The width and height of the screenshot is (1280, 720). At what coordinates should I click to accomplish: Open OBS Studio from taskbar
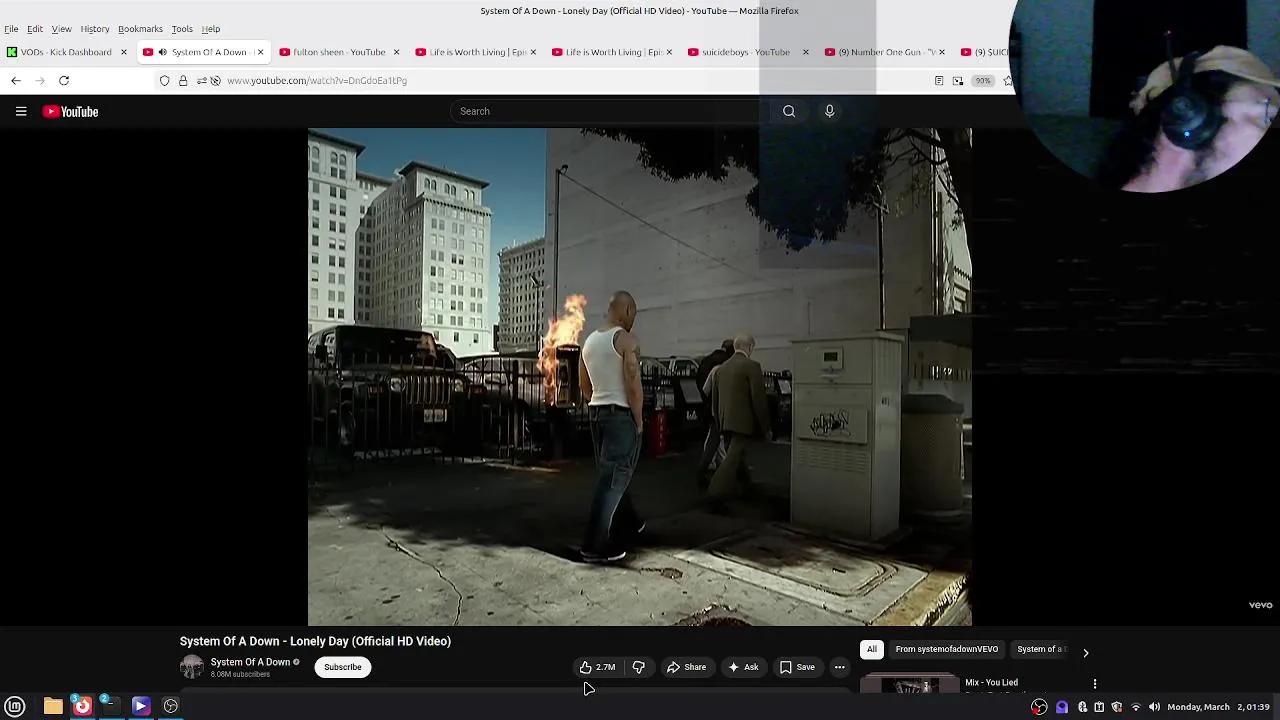pos(171,706)
